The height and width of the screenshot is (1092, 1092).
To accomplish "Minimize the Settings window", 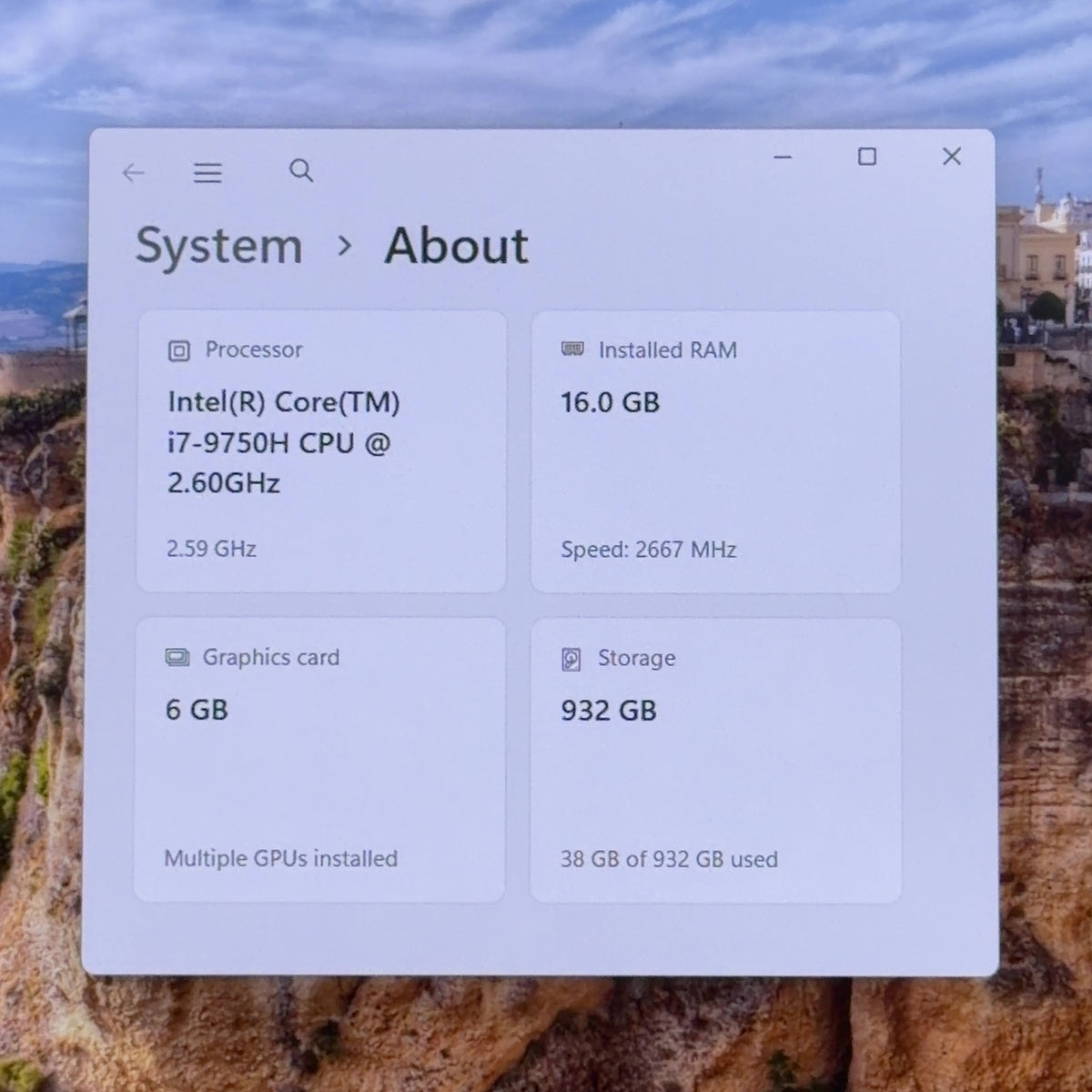I will pos(783,157).
